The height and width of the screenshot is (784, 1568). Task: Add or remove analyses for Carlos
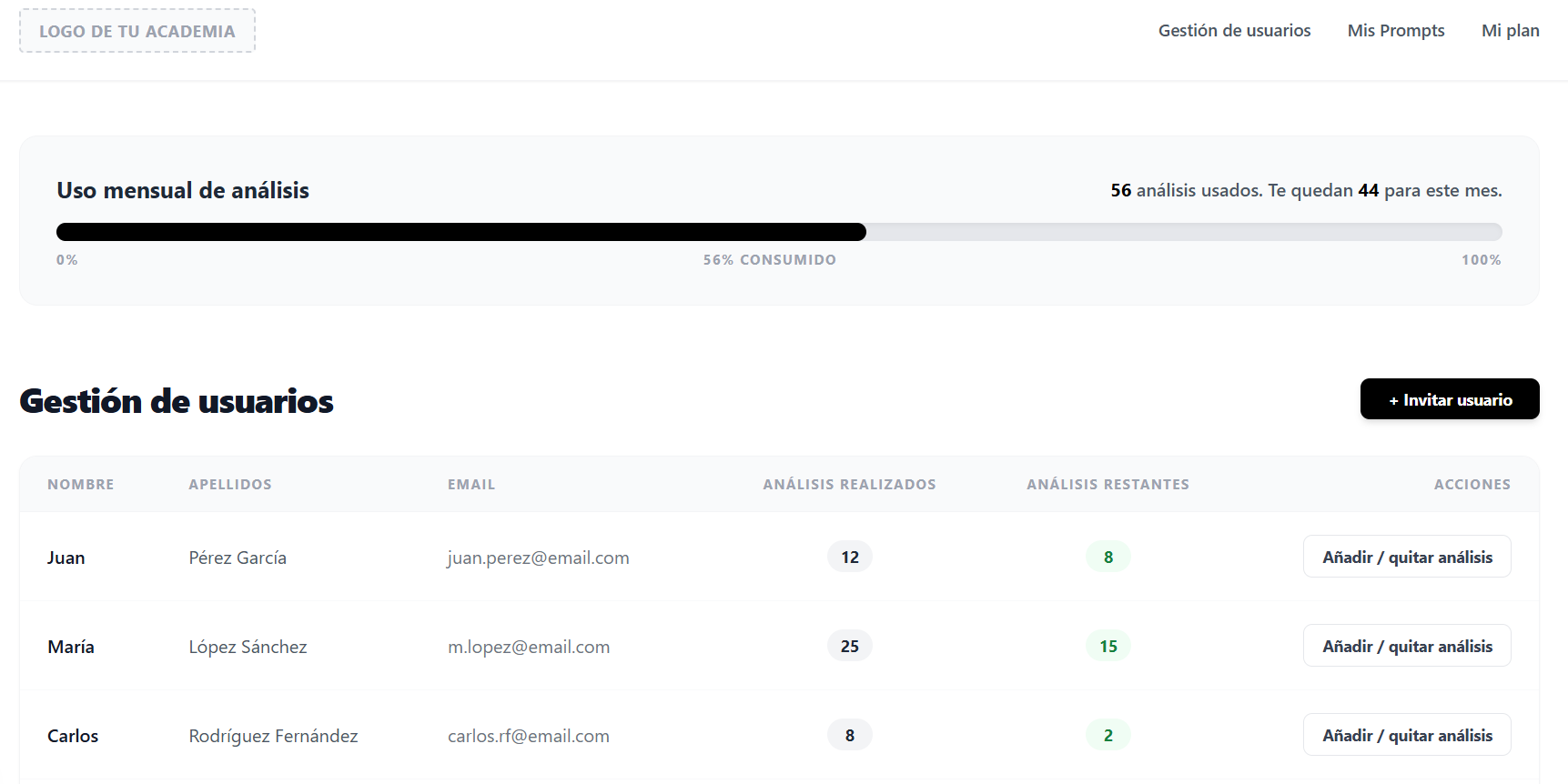1407,735
